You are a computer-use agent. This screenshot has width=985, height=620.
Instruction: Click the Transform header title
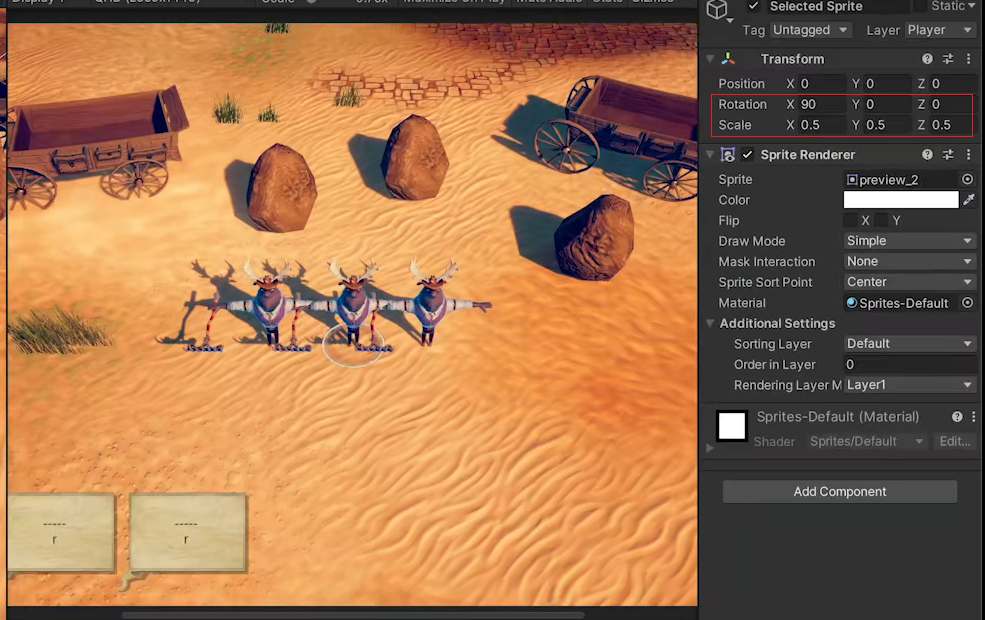(x=792, y=59)
